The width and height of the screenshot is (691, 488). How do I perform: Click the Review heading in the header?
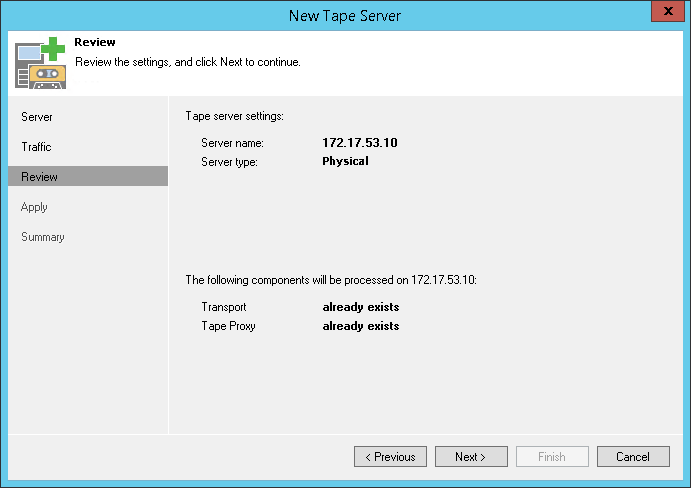(95, 43)
